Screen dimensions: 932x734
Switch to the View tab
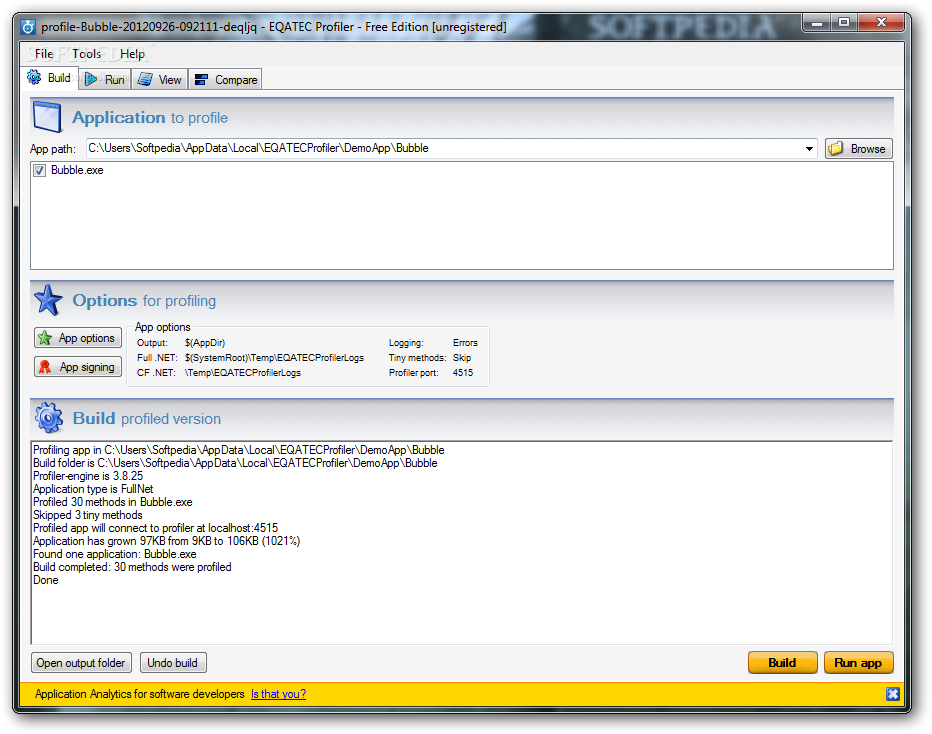click(x=159, y=80)
